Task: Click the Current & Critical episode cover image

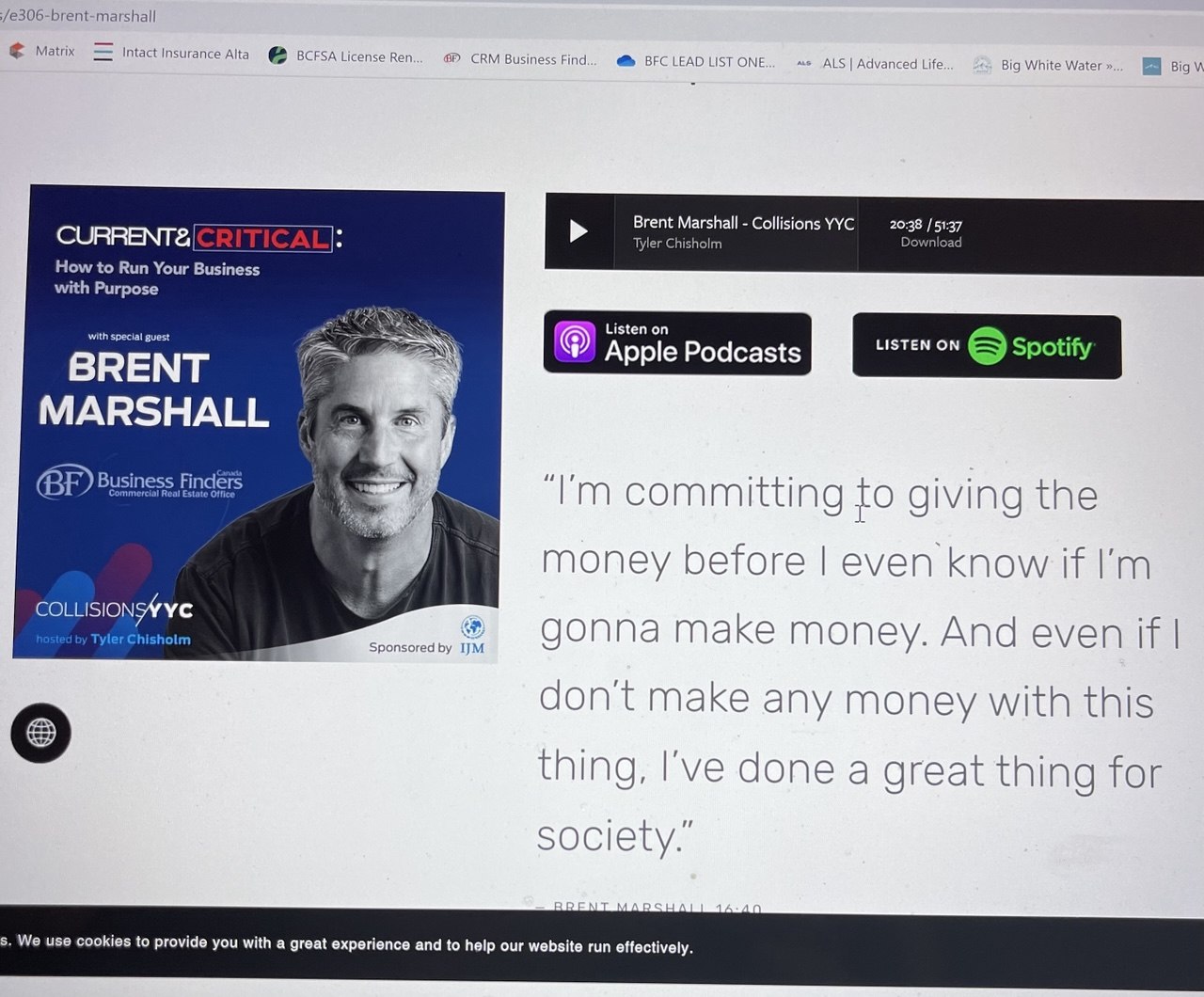Action: point(260,424)
